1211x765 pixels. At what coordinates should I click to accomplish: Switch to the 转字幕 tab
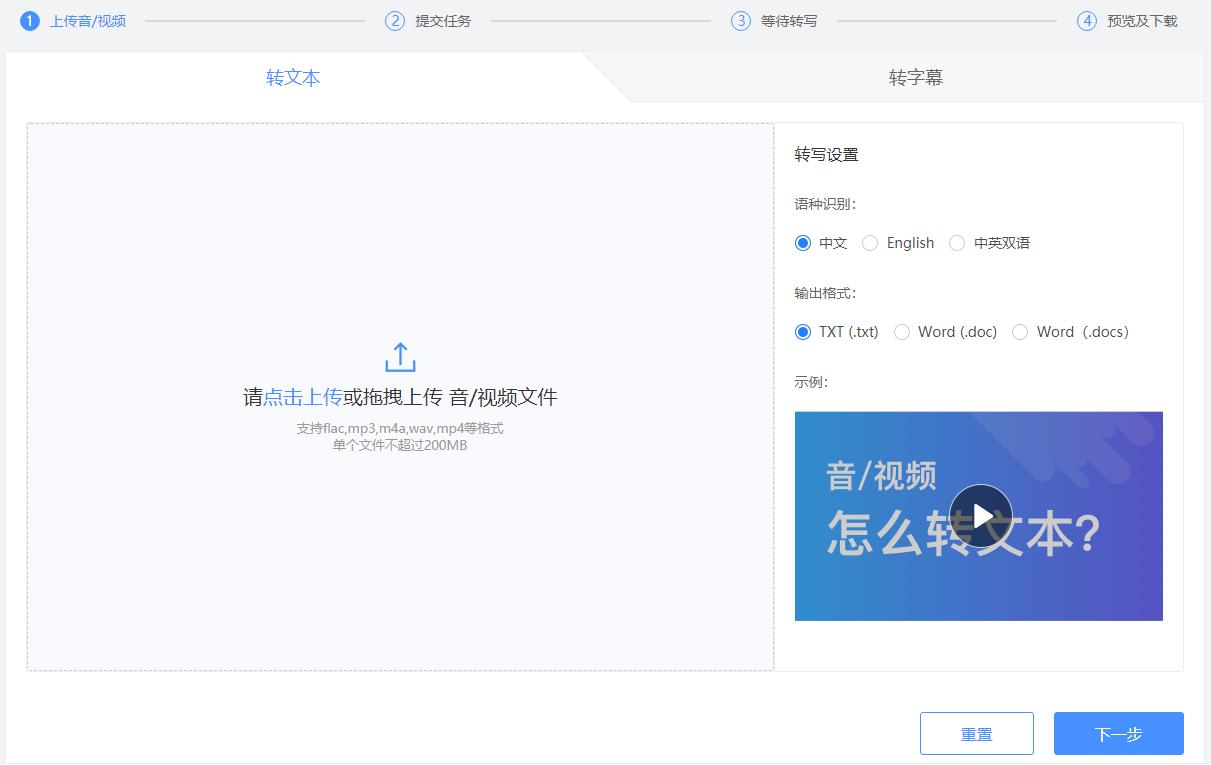916,78
